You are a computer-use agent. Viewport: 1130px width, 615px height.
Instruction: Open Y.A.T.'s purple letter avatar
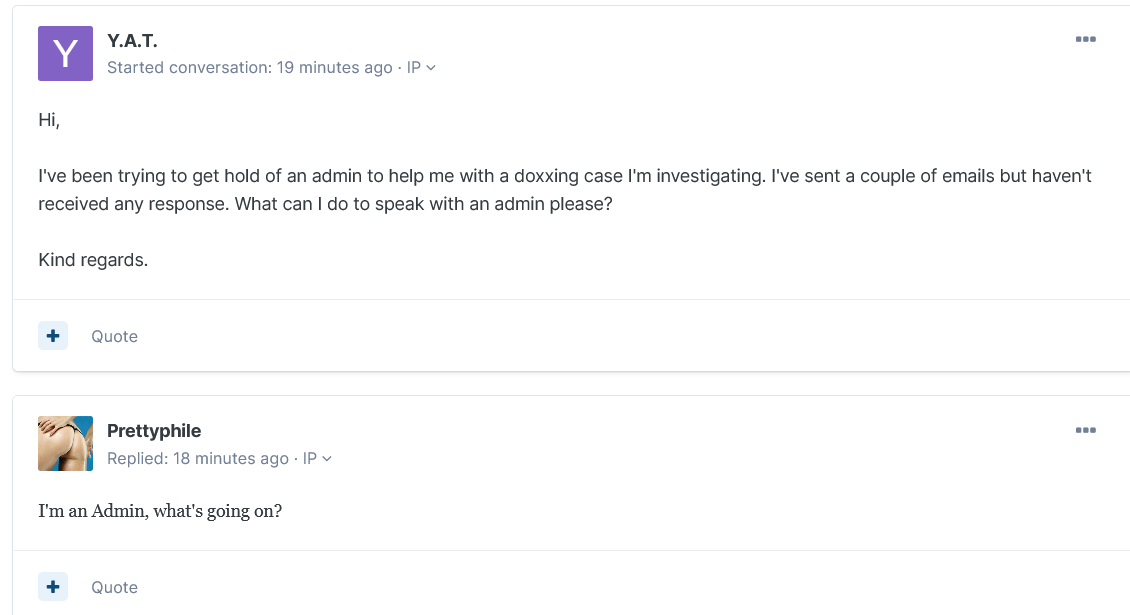coord(65,54)
